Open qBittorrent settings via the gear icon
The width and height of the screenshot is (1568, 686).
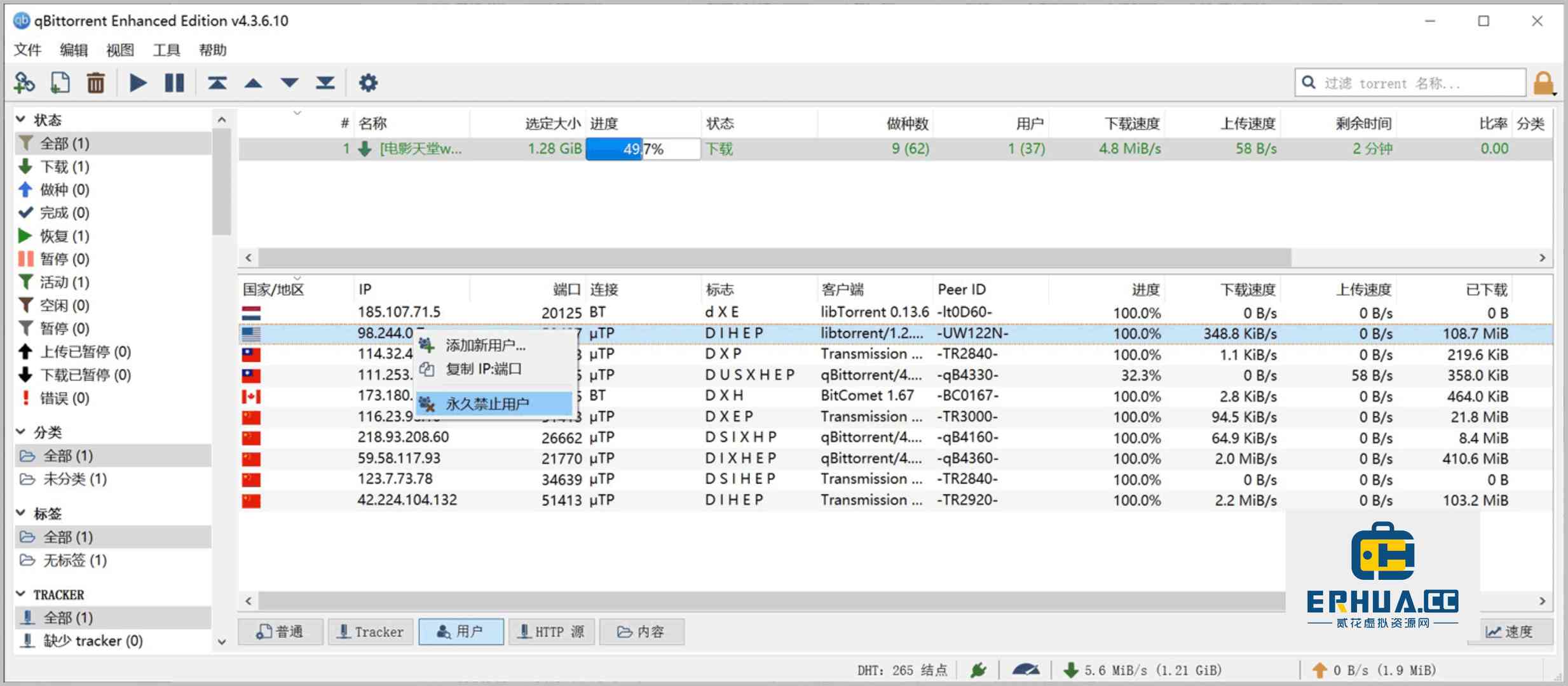(368, 82)
